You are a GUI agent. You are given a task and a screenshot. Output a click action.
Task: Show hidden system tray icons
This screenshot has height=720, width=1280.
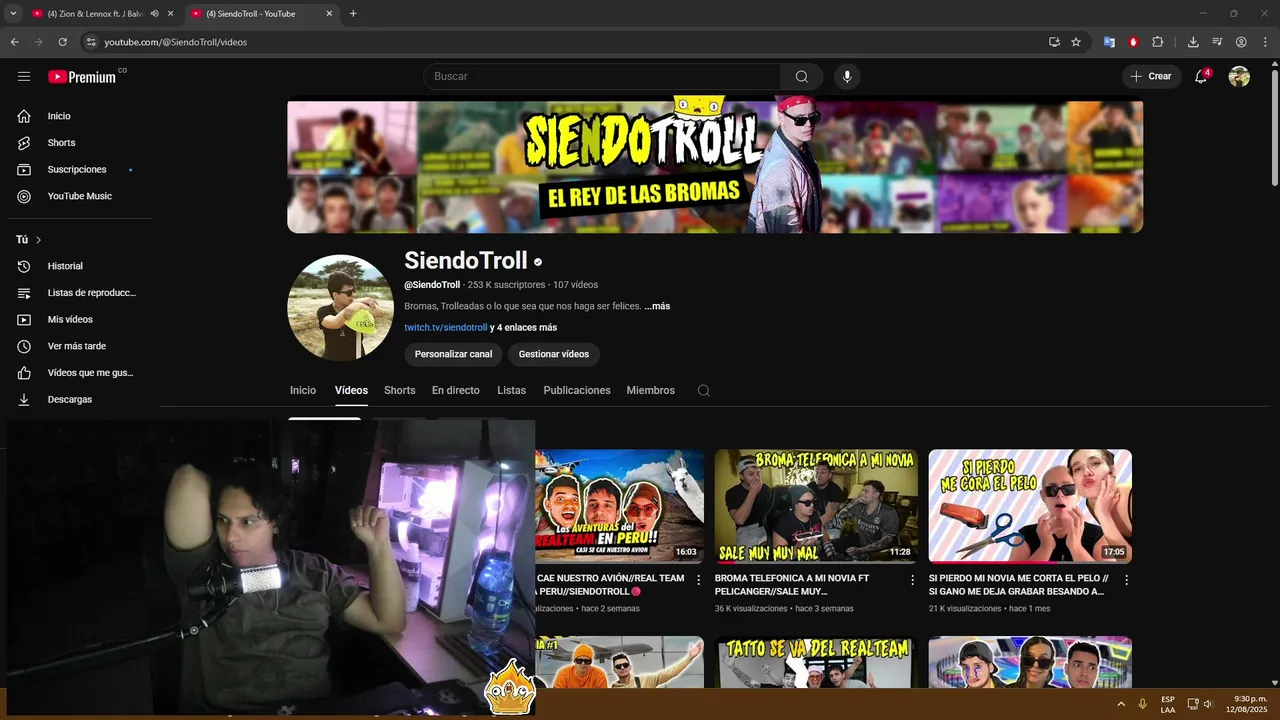point(1120,704)
